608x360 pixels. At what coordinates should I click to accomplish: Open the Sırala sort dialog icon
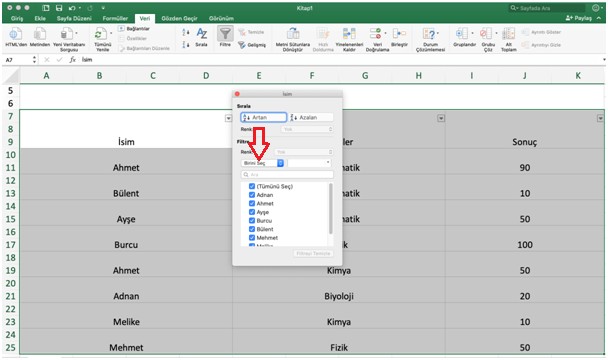202,34
